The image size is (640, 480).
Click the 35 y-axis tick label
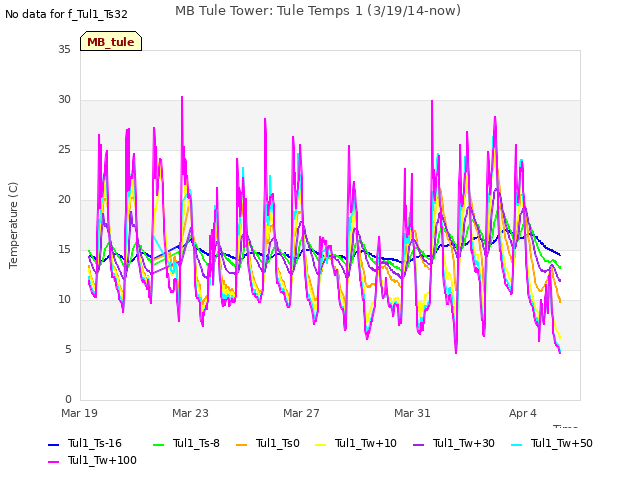click(64, 49)
